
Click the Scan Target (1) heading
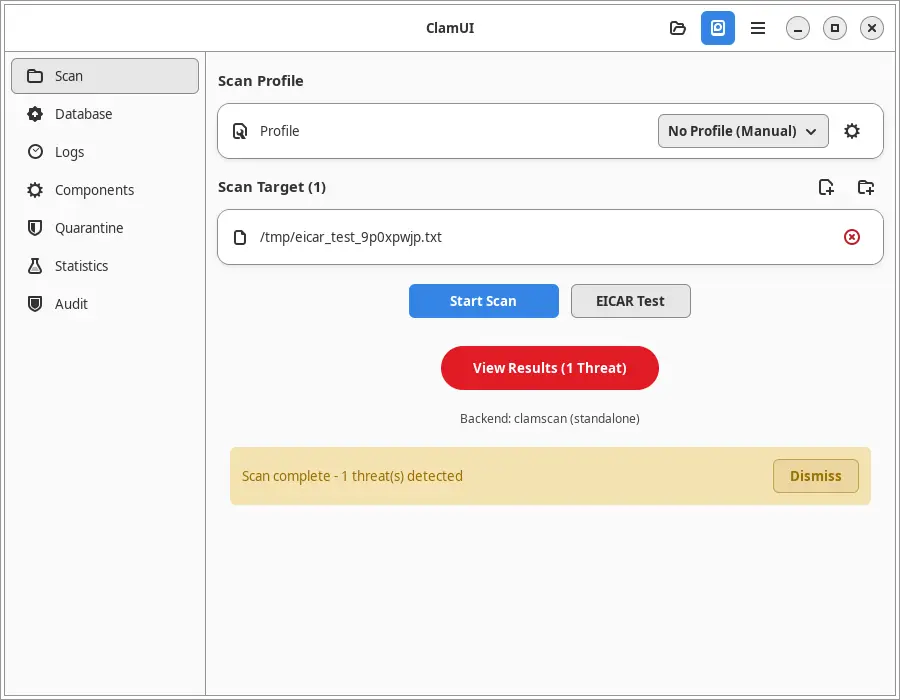coord(271,187)
